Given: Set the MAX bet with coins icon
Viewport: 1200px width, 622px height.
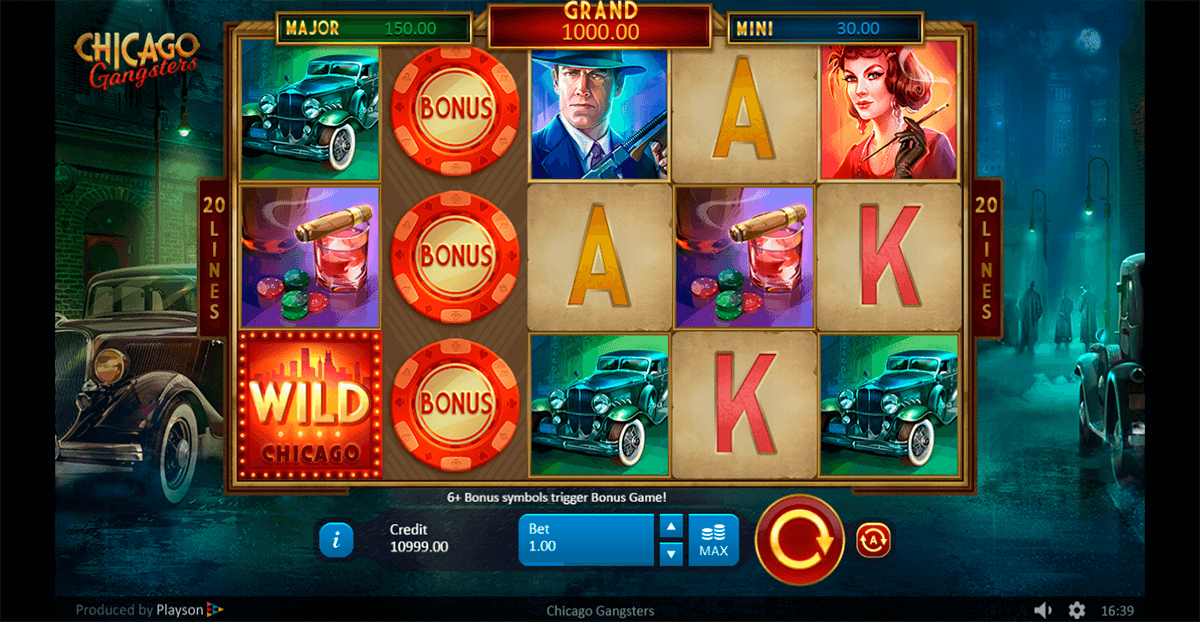Looking at the screenshot, I should pos(713,540).
